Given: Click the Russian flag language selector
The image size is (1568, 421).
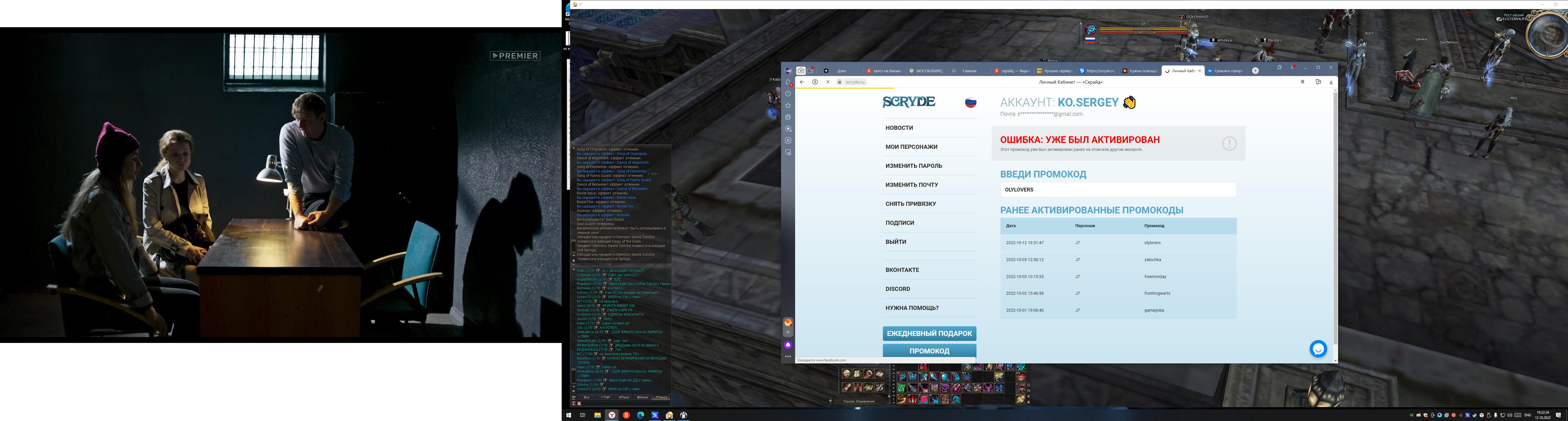Looking at the screenshot, I should pyautogui.click(x=970, y=103).
